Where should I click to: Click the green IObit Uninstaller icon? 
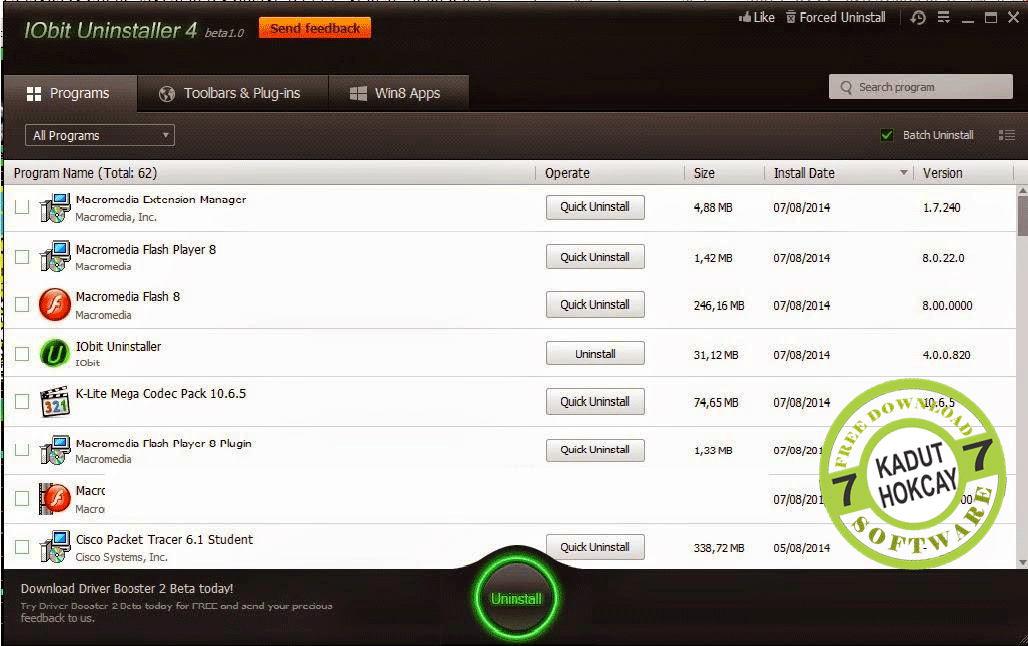(54, 353)
